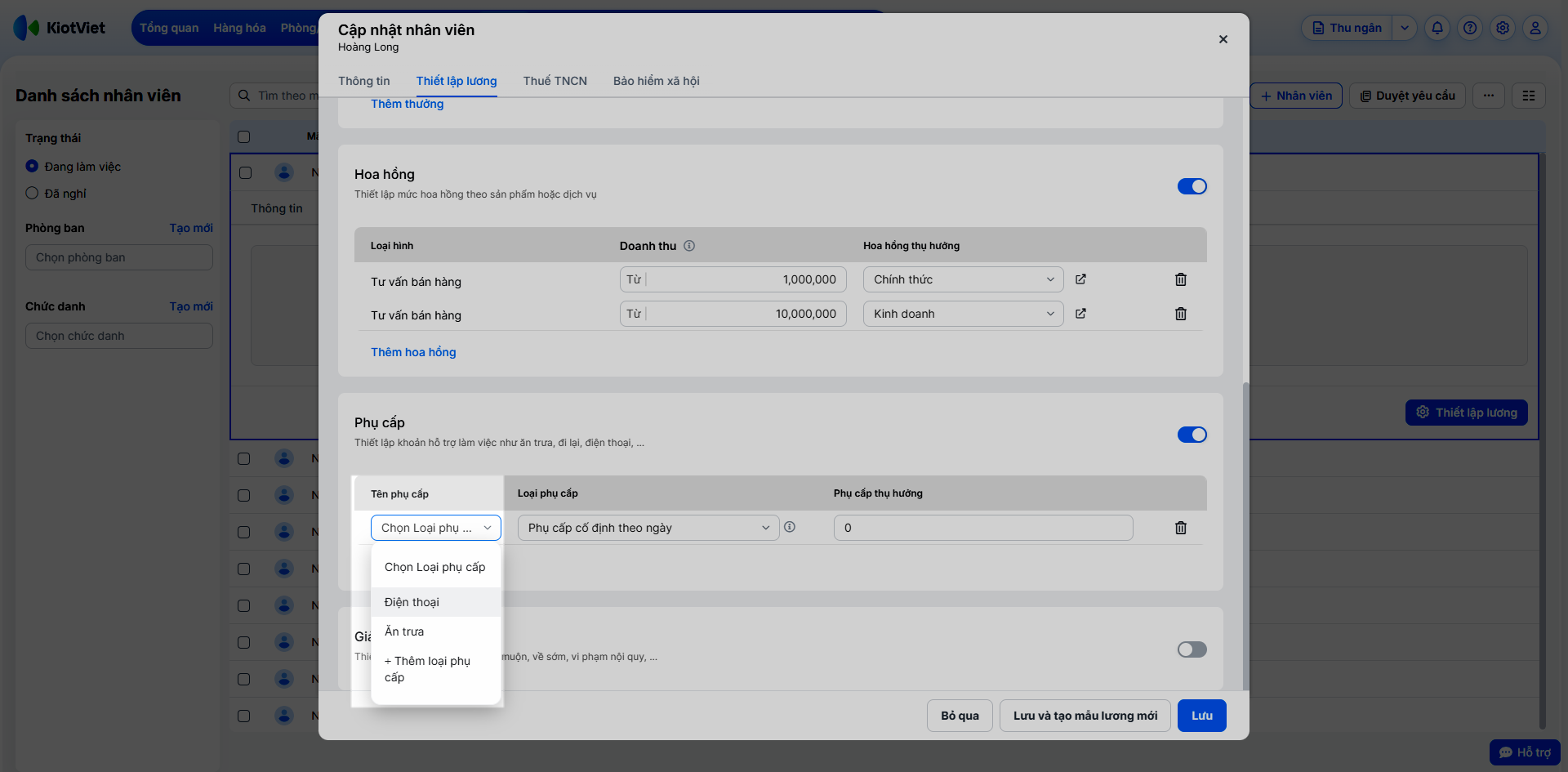Click the employee search box

point(274,96)
